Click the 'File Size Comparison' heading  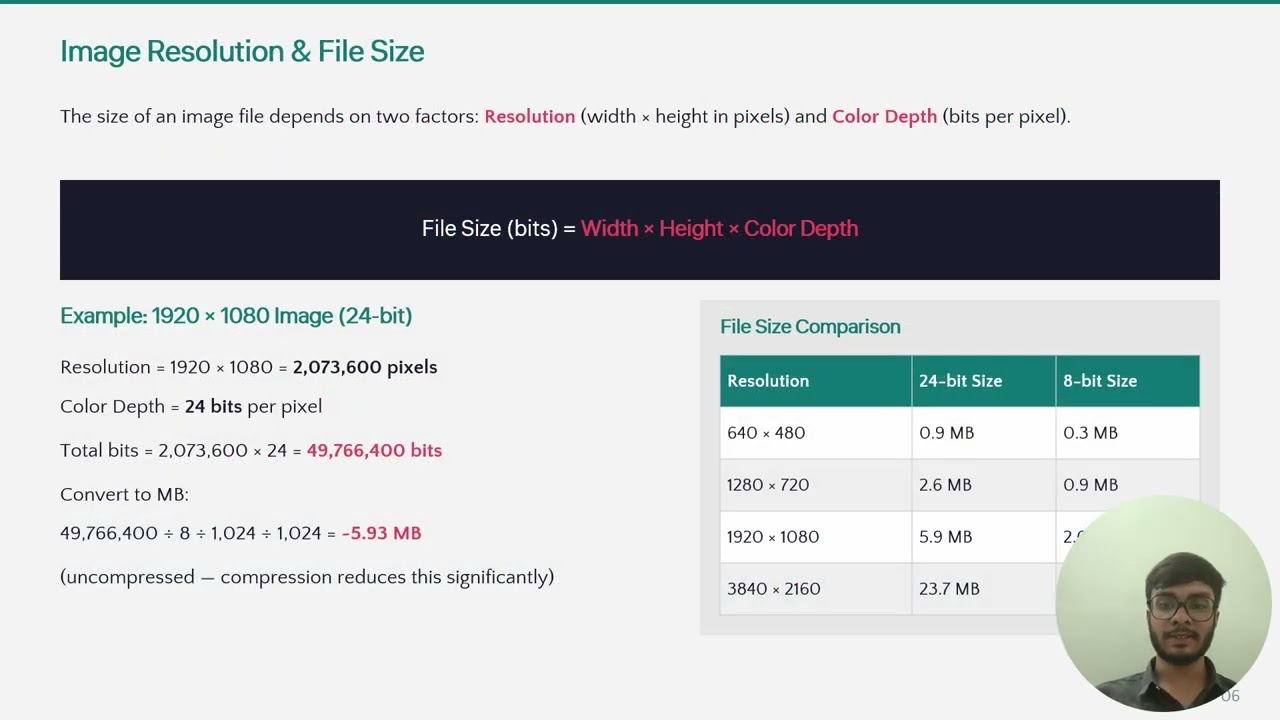(x=810, y=327)
